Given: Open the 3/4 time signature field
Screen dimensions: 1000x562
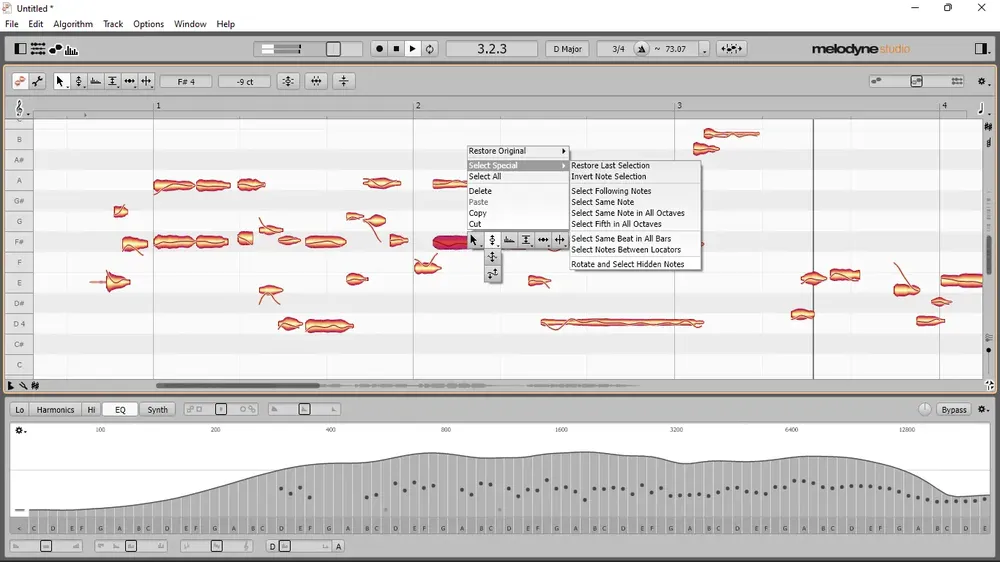Looking at the screenshot, I should [618, 49].
